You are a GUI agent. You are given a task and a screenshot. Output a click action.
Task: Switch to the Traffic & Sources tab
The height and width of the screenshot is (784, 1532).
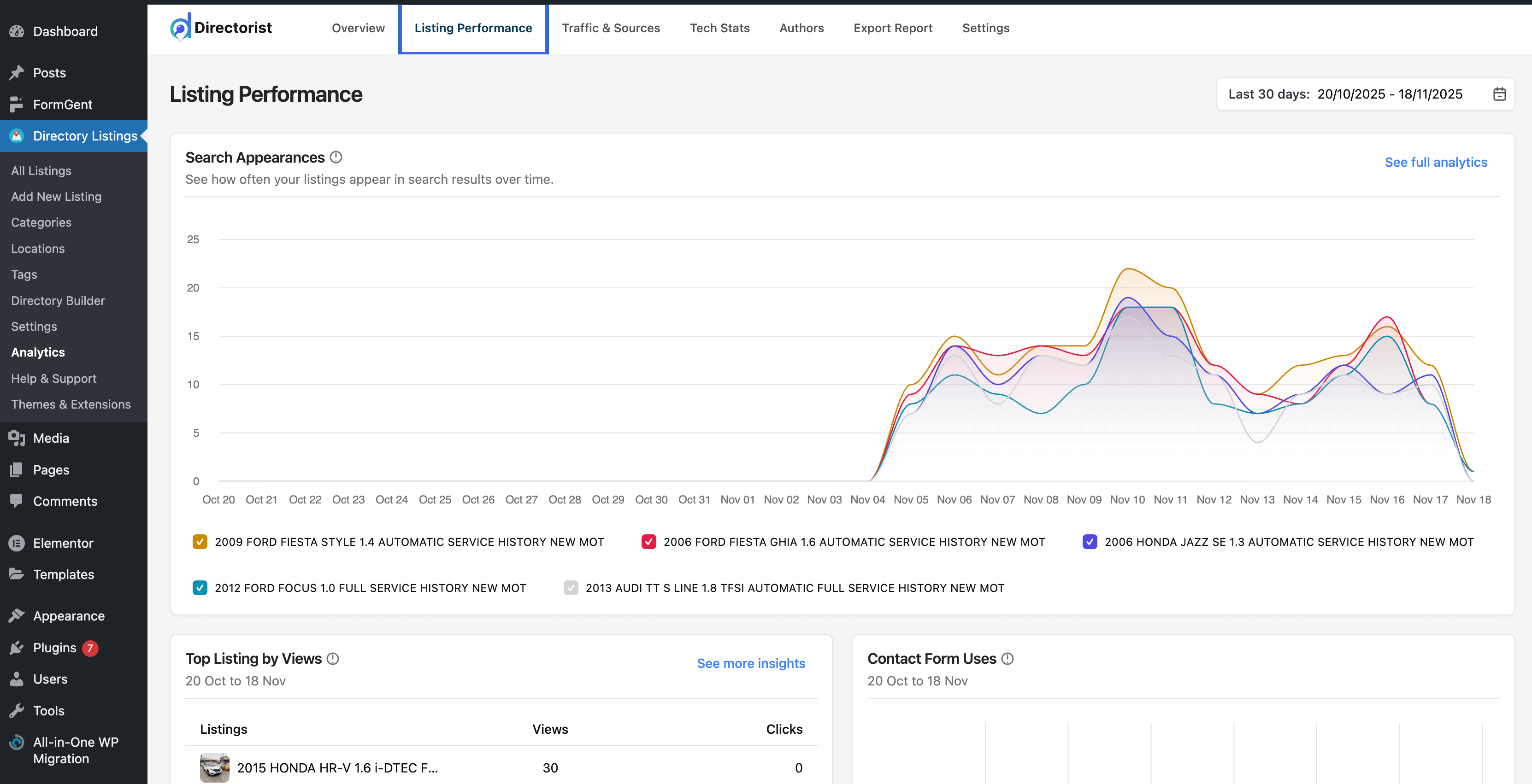(x=612, y=28)
